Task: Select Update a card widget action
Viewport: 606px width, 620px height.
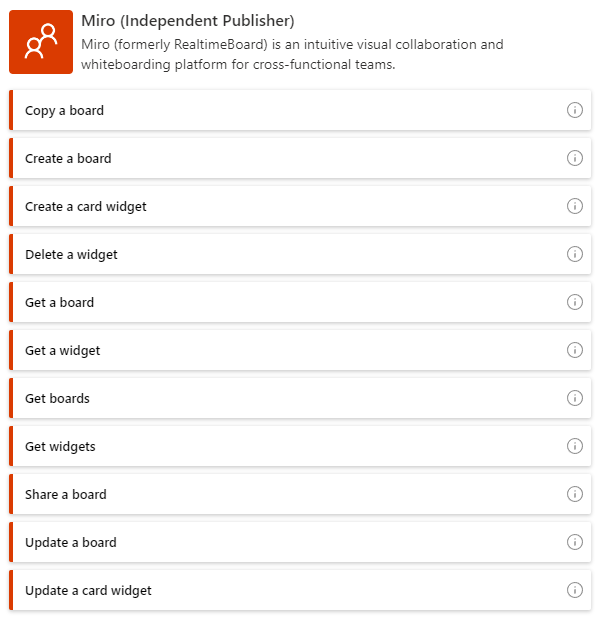Action: (x=300, y=590)
